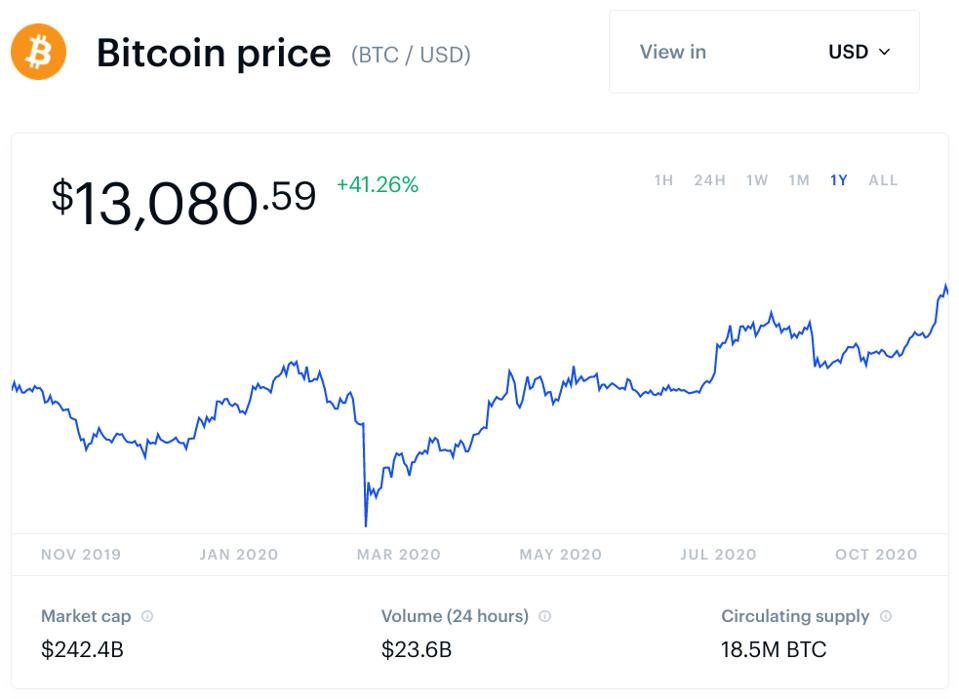This screenshot has height=699, width=959.
Task: Reselect the active 1Y range
Action: pos(840,181)
